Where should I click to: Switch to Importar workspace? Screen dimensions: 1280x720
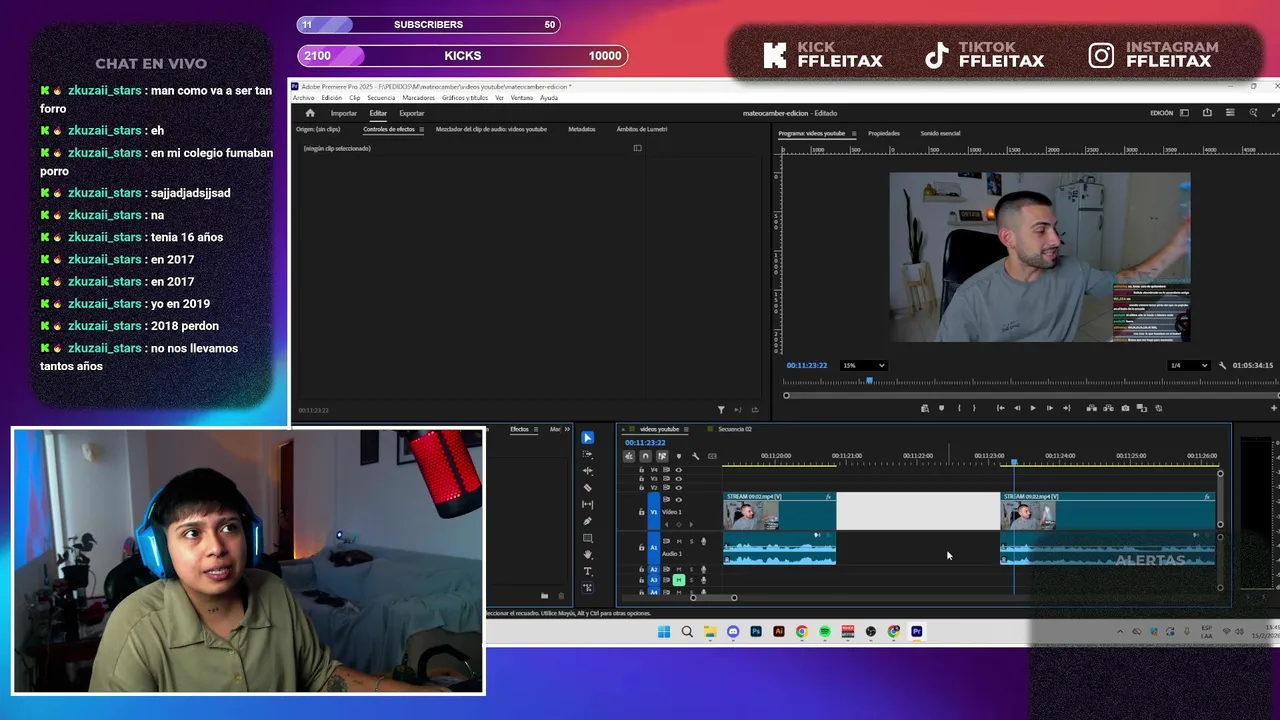pos(343,113)
